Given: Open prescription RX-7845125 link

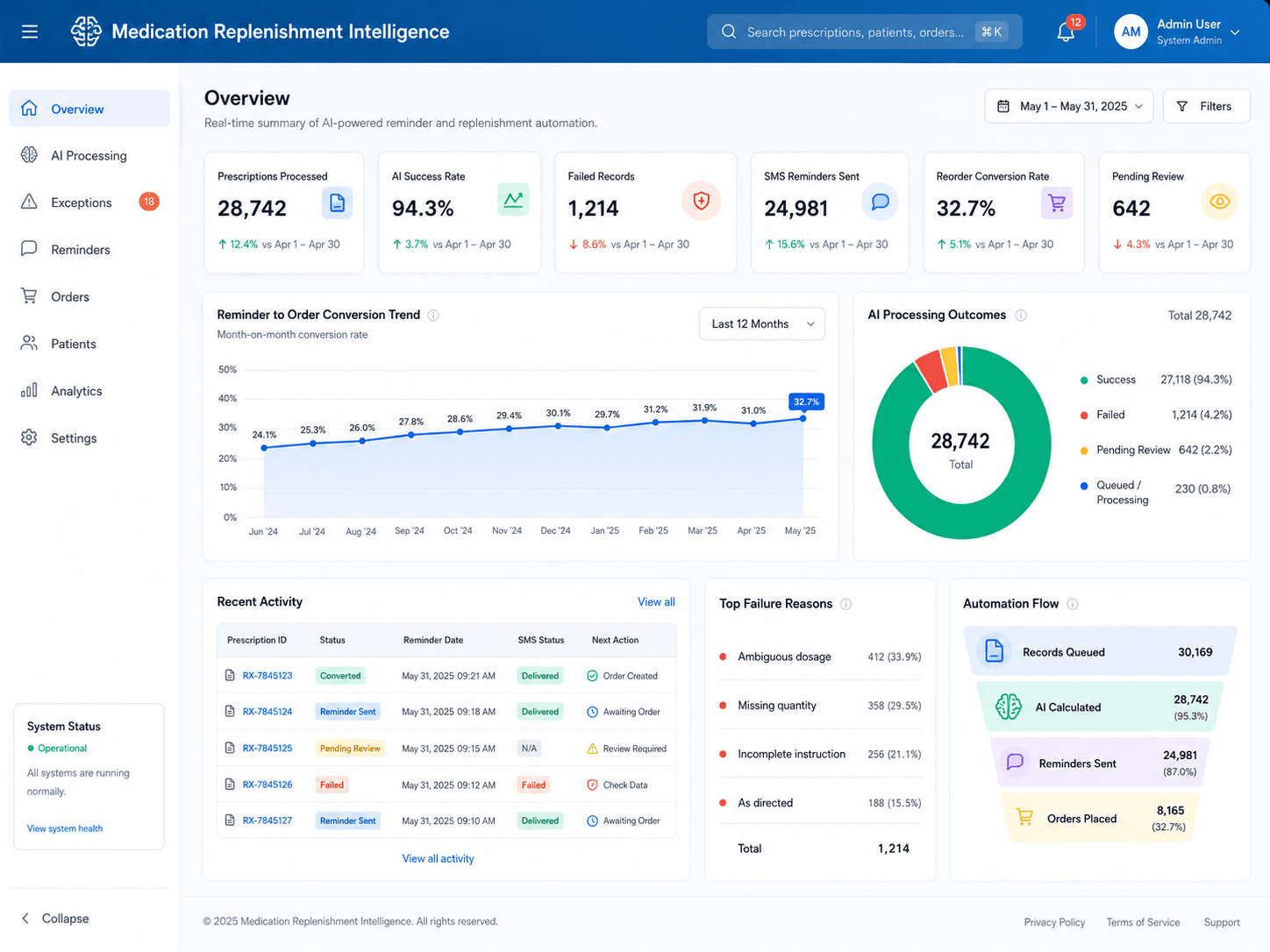Looking at the screenshot, I should (x=268, y=749).
